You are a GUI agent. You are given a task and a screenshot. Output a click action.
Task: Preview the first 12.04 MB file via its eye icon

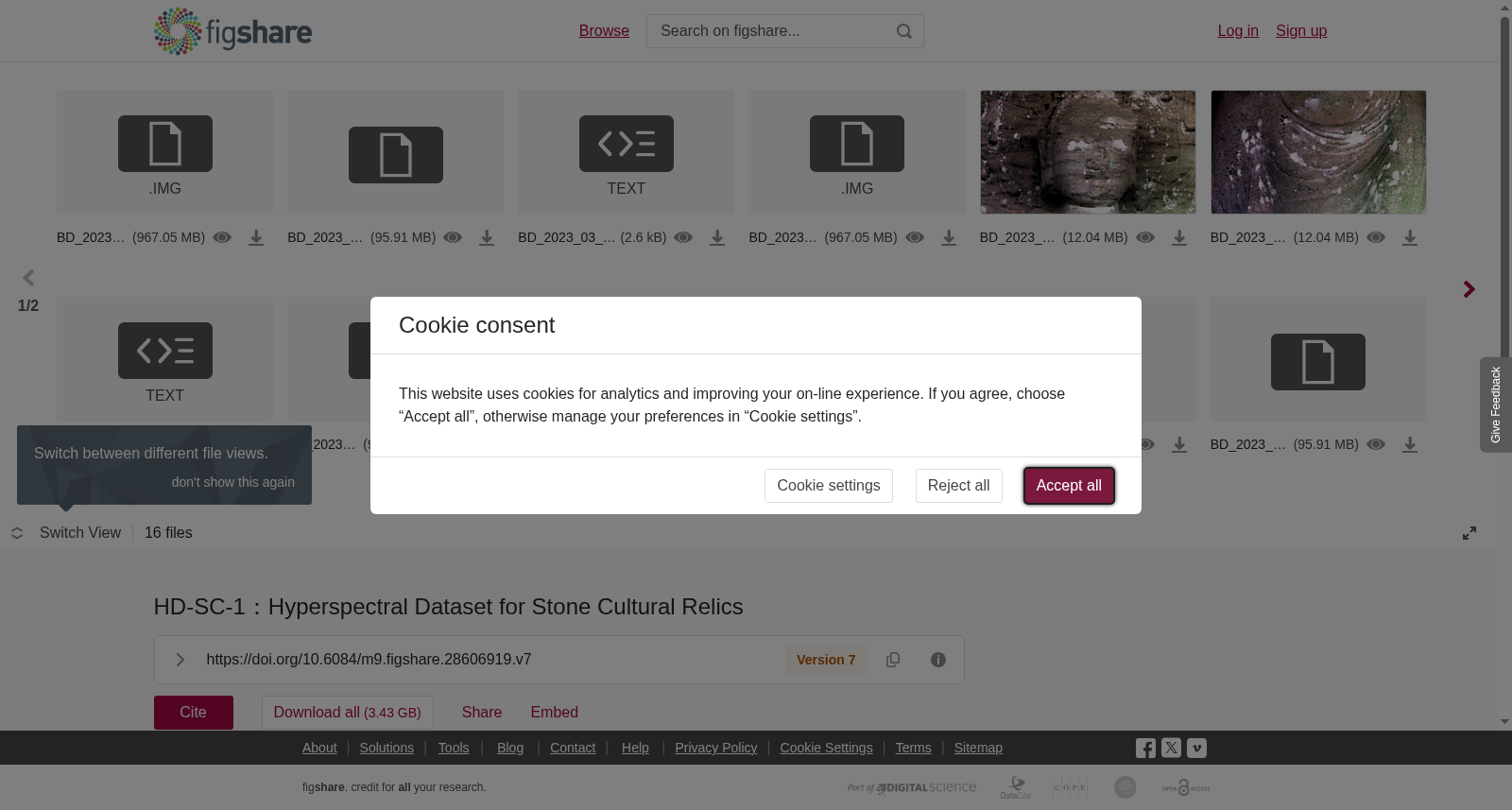tap(1145, 238)
